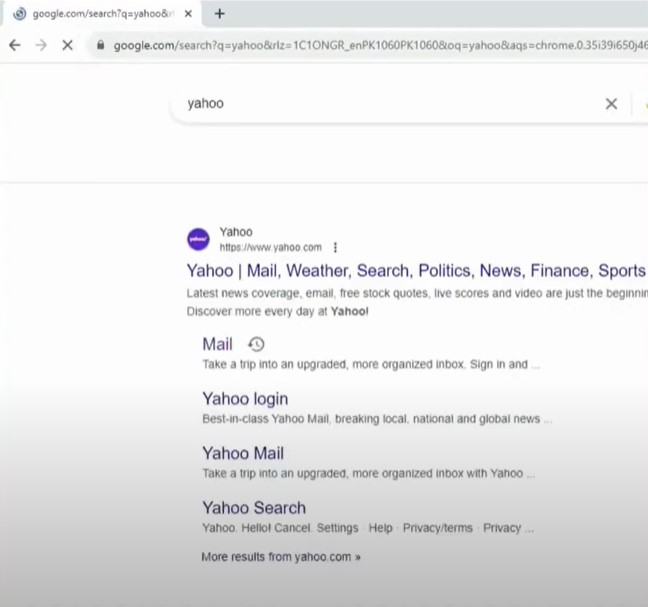The image size is (648, 607).
Task: Click the https://www.yahoo.com URL text
Action: 270,248
